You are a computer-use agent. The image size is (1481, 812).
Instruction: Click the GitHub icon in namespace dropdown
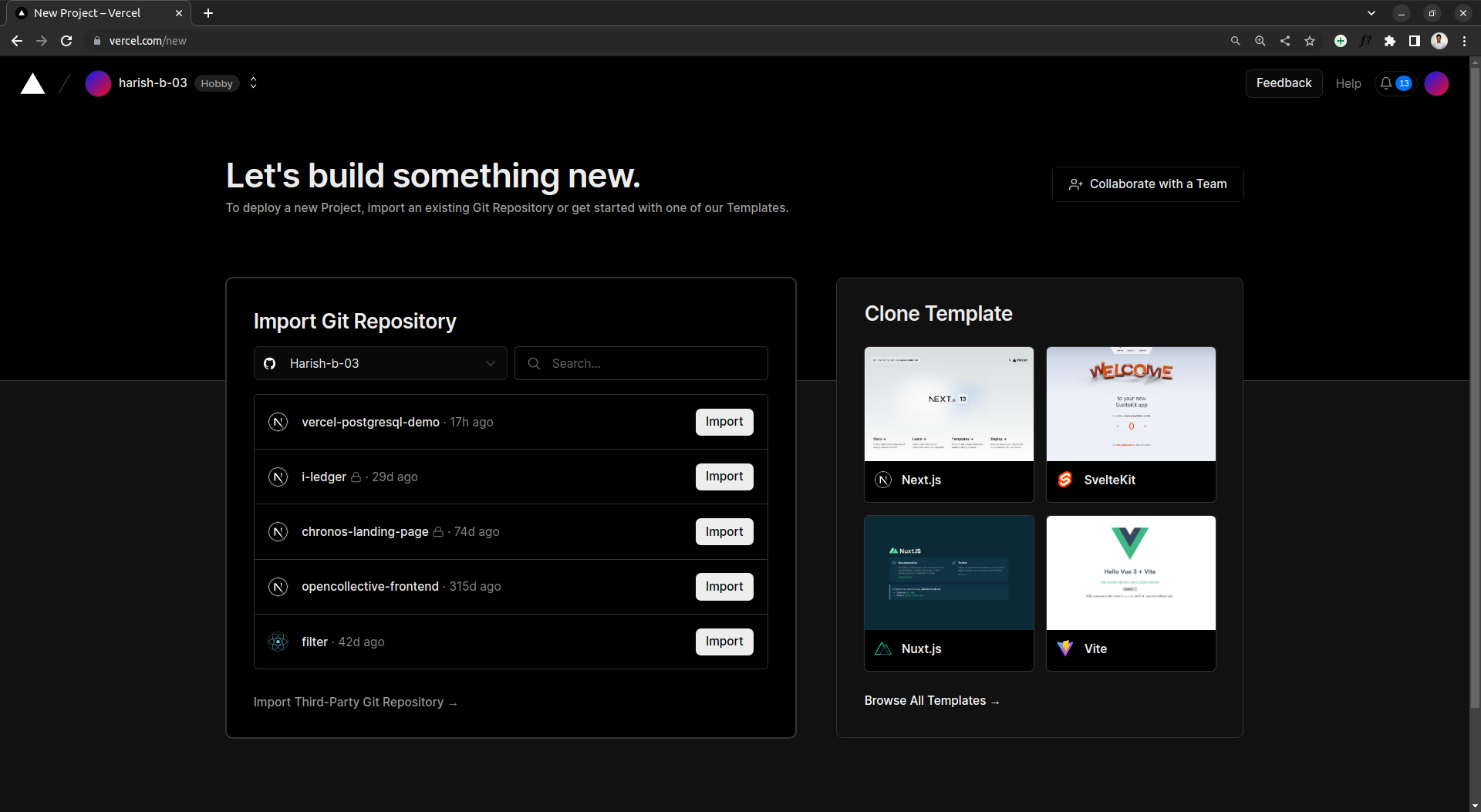click(x=270, y=363)
